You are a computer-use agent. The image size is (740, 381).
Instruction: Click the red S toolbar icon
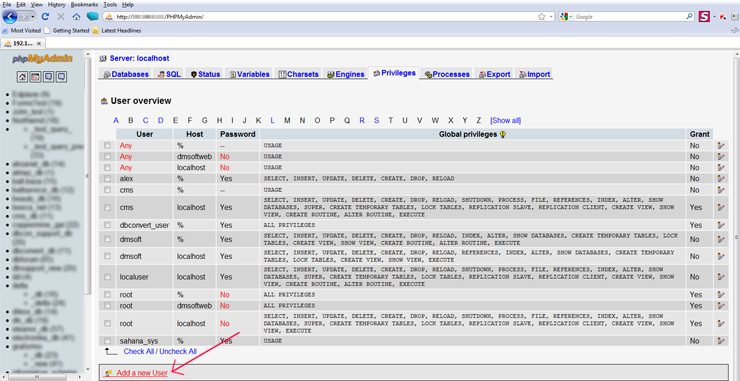[705, 17]
